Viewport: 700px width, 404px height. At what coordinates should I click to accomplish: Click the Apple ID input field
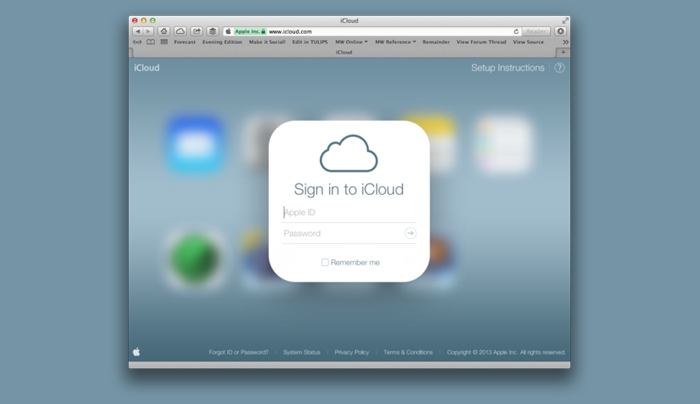click(x=349, y=212)
